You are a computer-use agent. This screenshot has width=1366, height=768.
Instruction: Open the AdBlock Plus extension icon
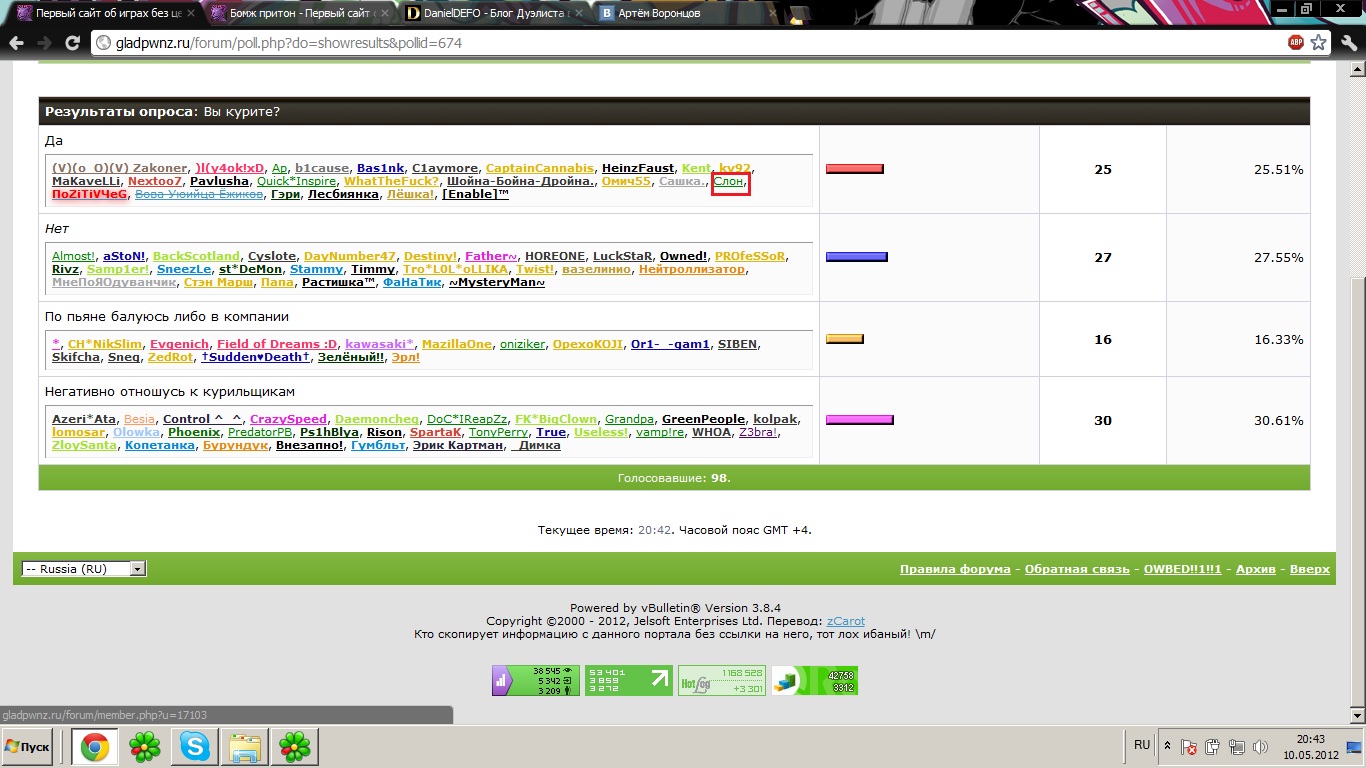click(1296, 43)
